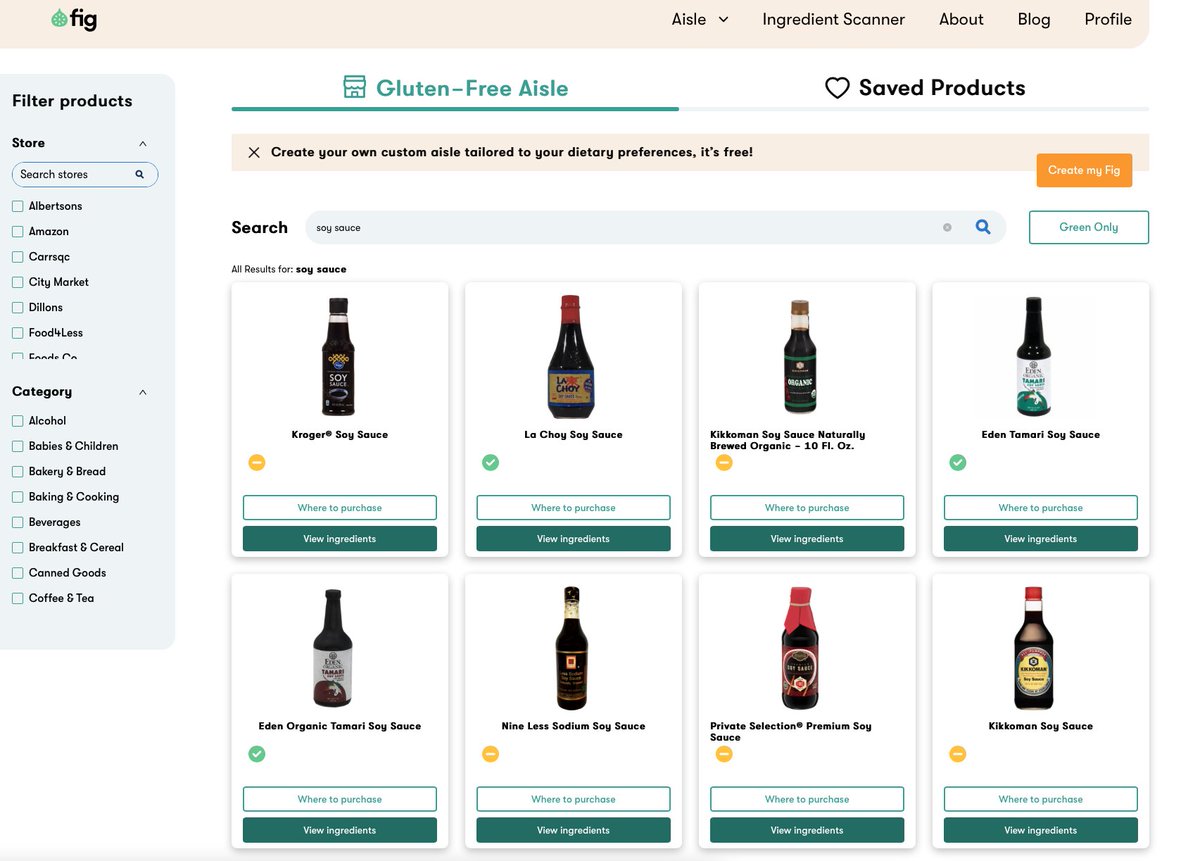Image resolution: width=1200 pixels, height=861 pixels.
Task: Click the Create my Fig button
Action: [x=1084, y=170]
